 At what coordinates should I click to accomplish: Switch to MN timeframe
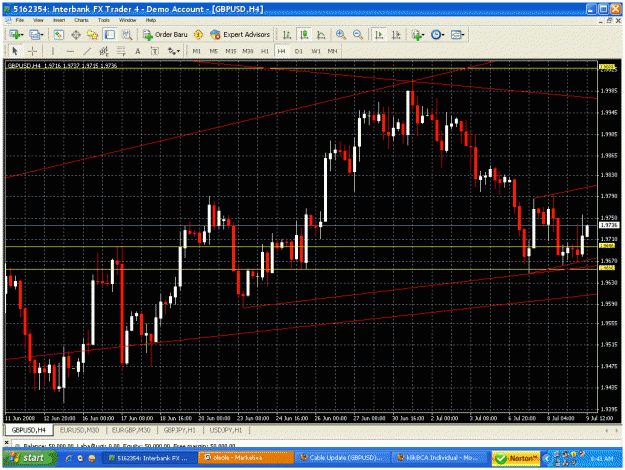pos(332,51)
